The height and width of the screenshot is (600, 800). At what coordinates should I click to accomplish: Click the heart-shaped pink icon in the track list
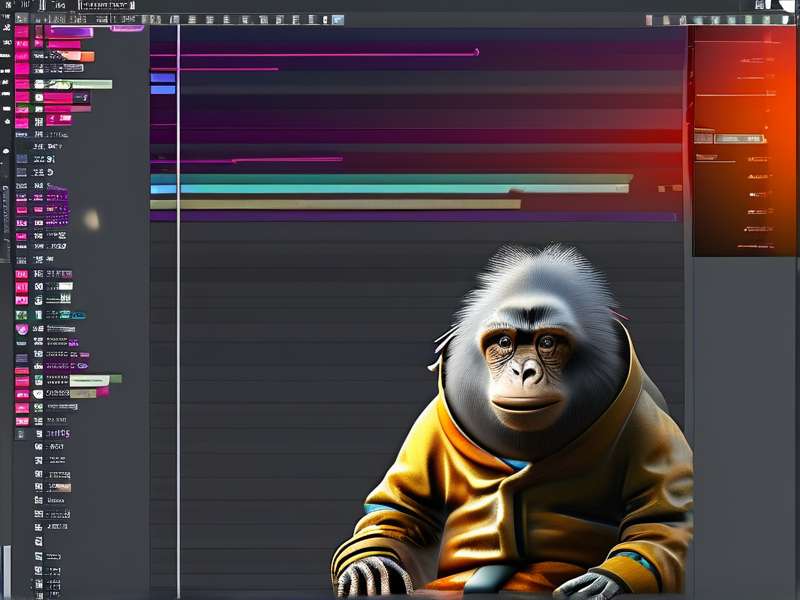22,329
